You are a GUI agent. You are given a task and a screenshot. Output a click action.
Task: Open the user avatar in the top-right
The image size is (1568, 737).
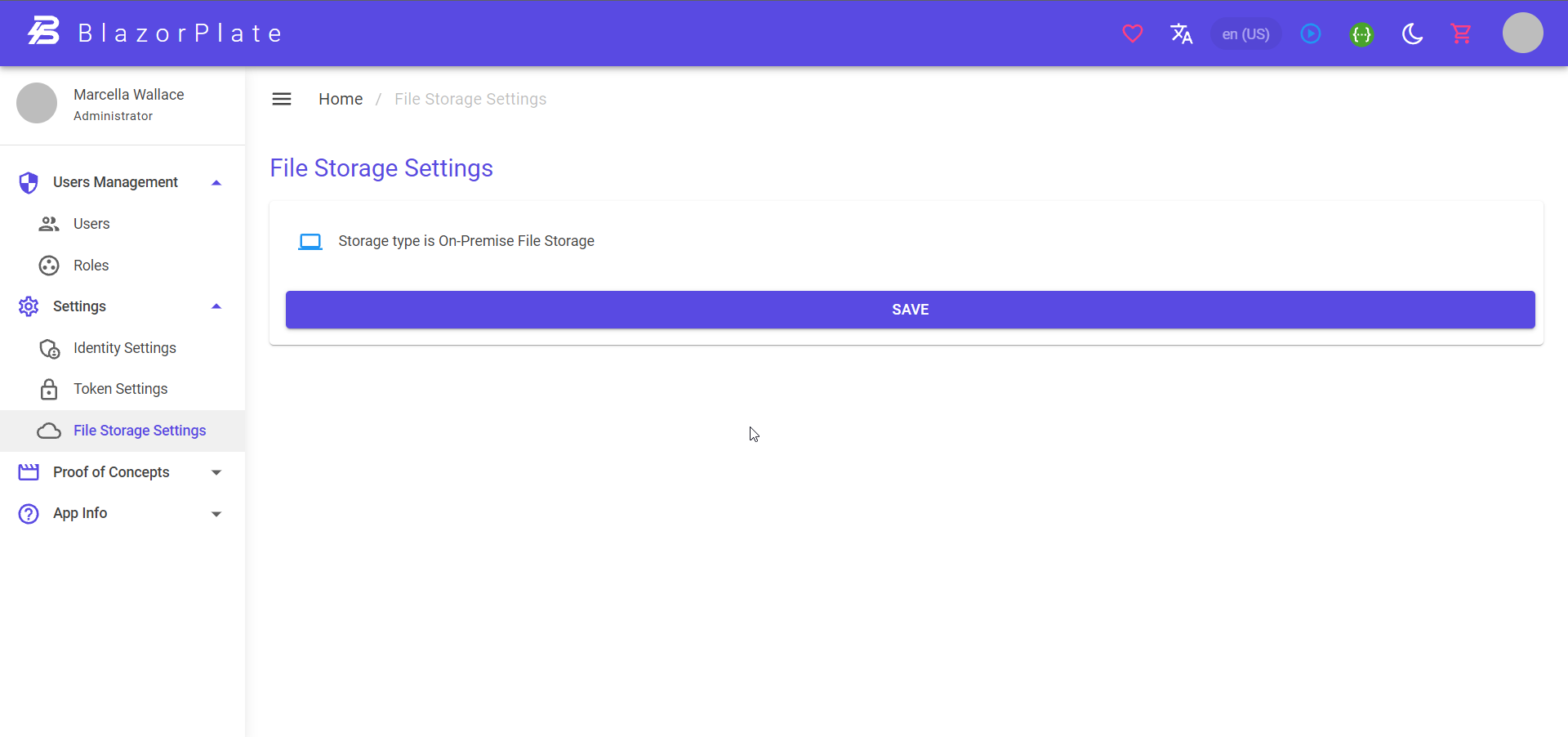coord(1523,33)
